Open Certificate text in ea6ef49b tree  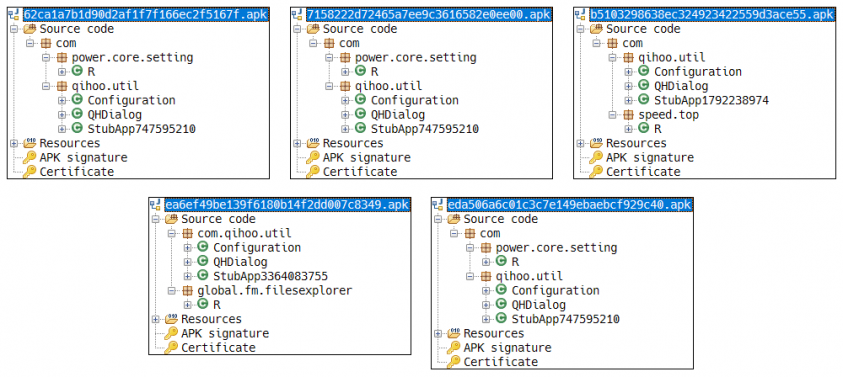218,347
